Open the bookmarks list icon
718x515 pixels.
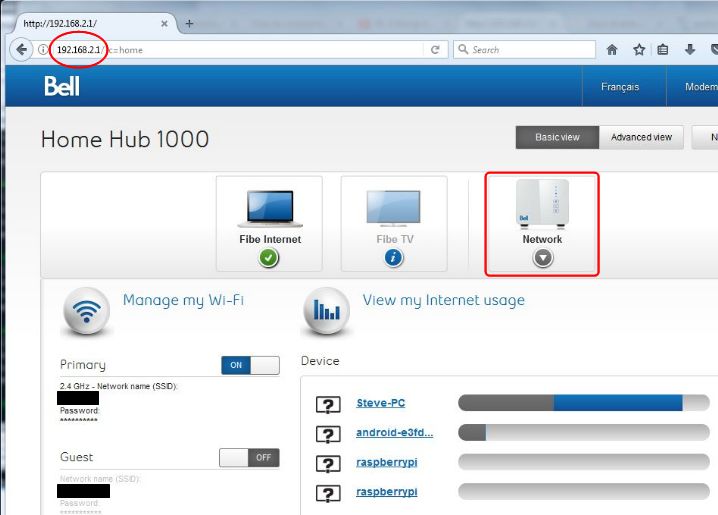(x=663, y=49)
